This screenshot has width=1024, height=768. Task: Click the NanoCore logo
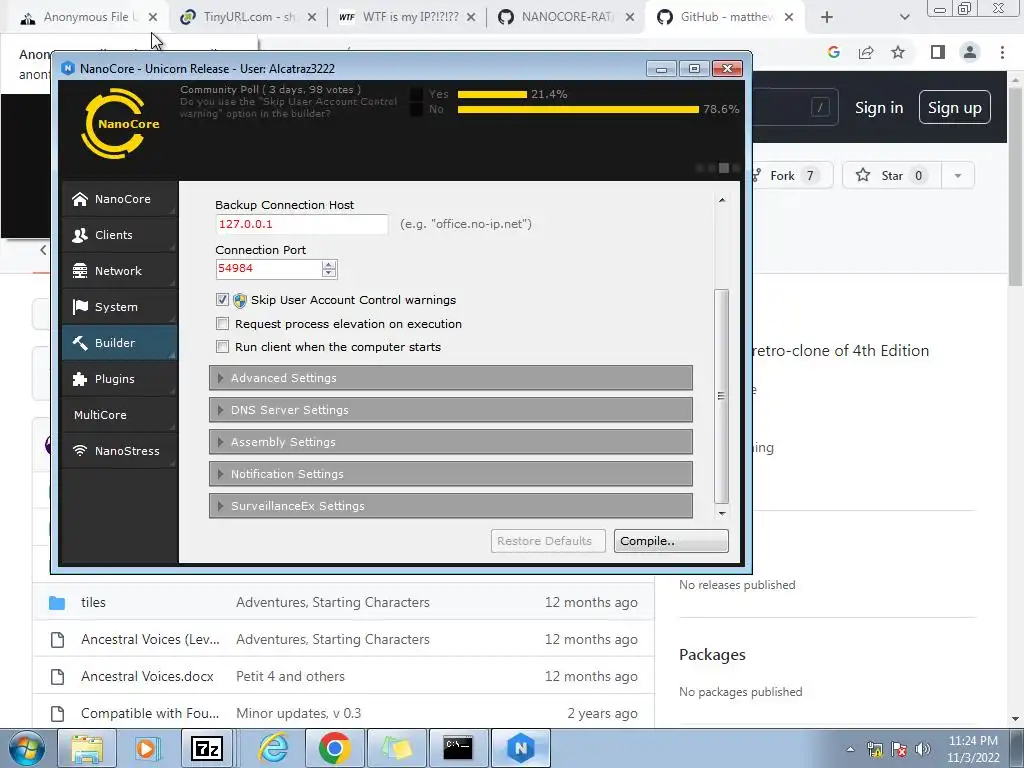point(120,123)
